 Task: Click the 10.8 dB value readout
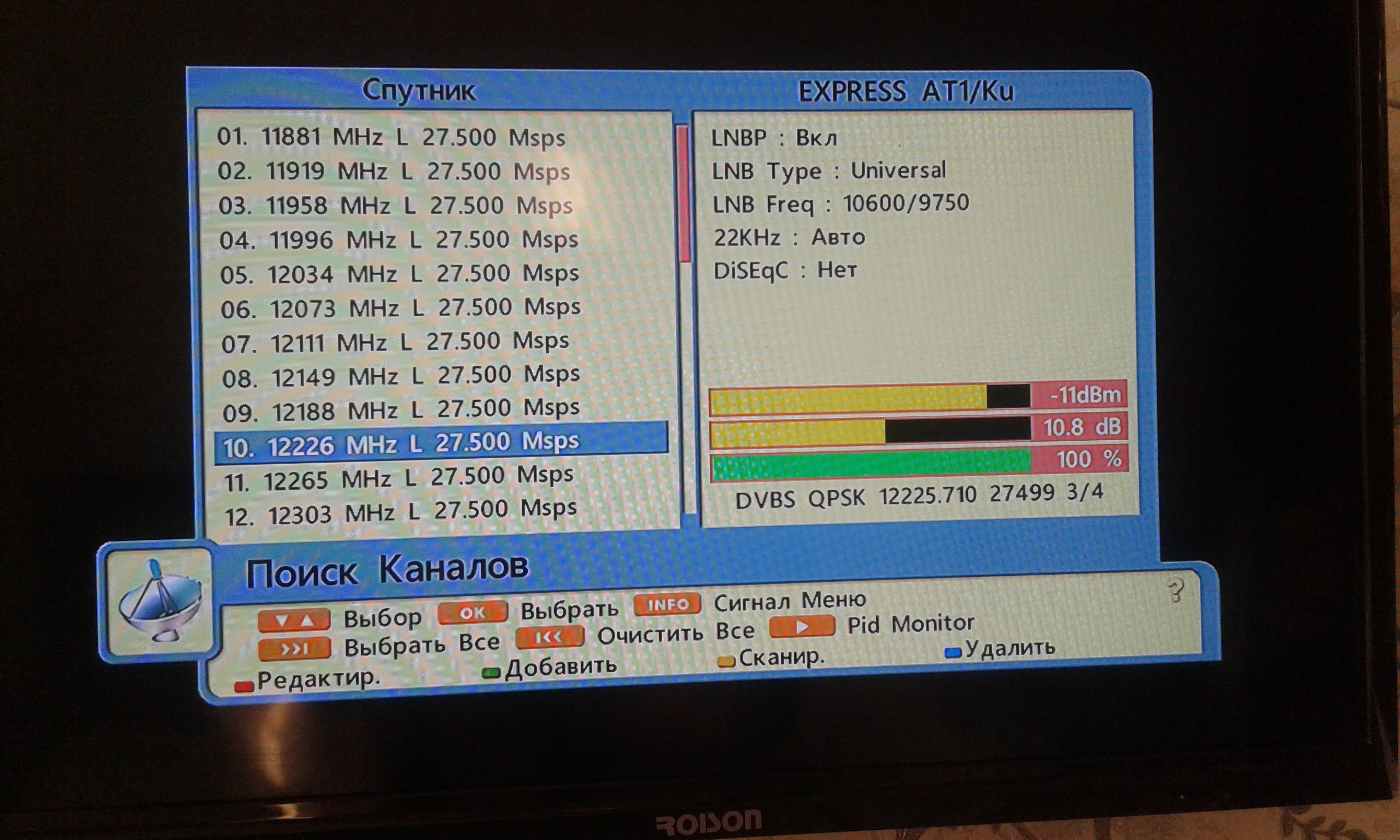pos(1082,427)
